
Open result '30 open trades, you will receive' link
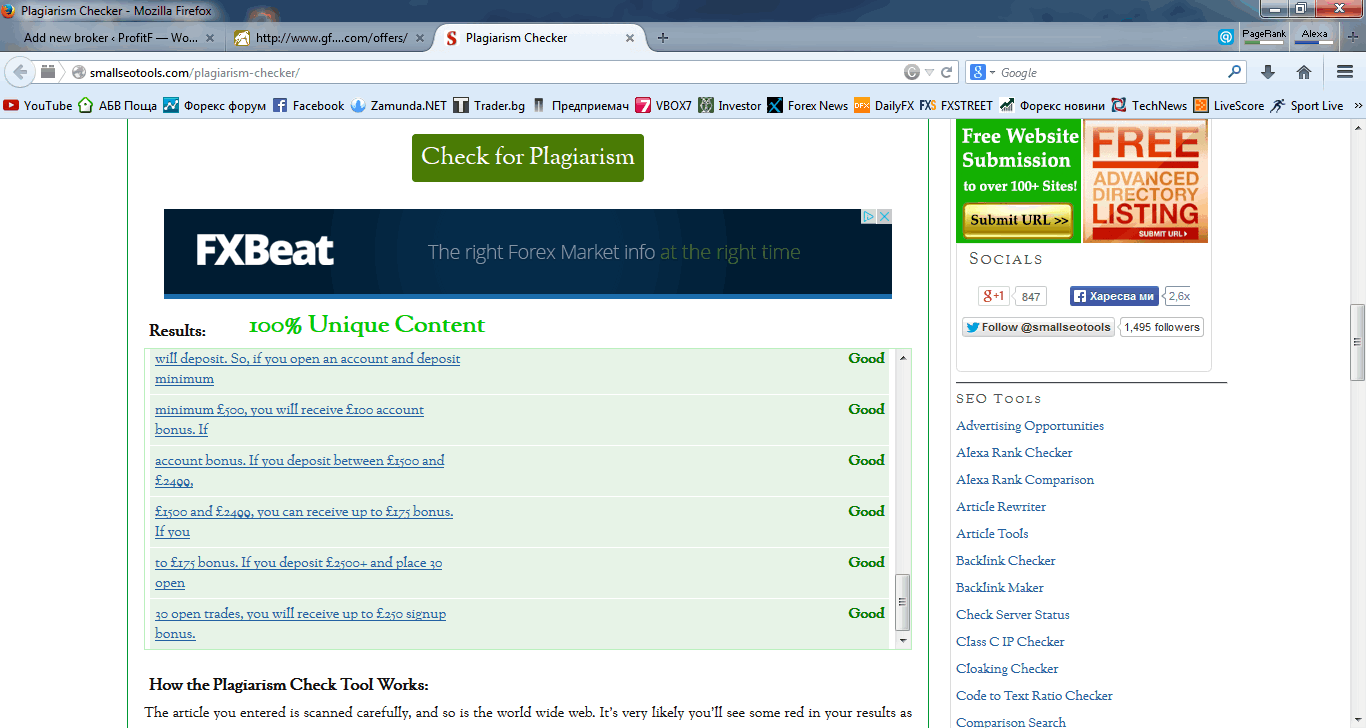300,624
